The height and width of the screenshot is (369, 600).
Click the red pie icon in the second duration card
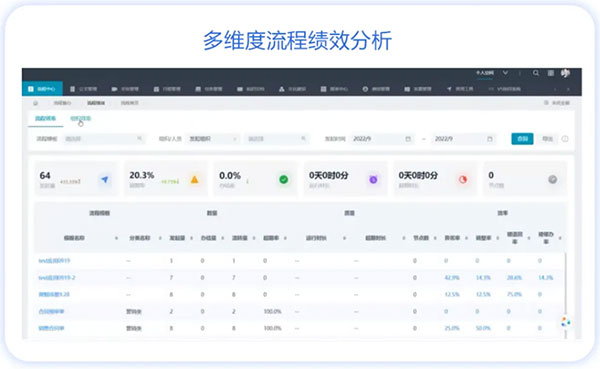(463, 179)
